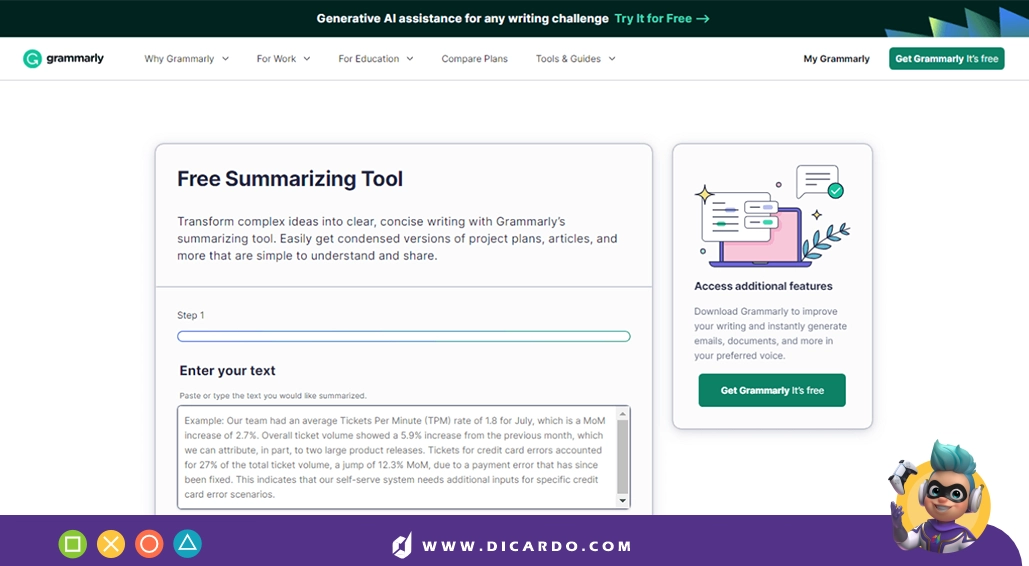1029x566 pixels.
Task: Click text area scrollbar down arrow
Action: pyautogui.click(x=623, y=501)
